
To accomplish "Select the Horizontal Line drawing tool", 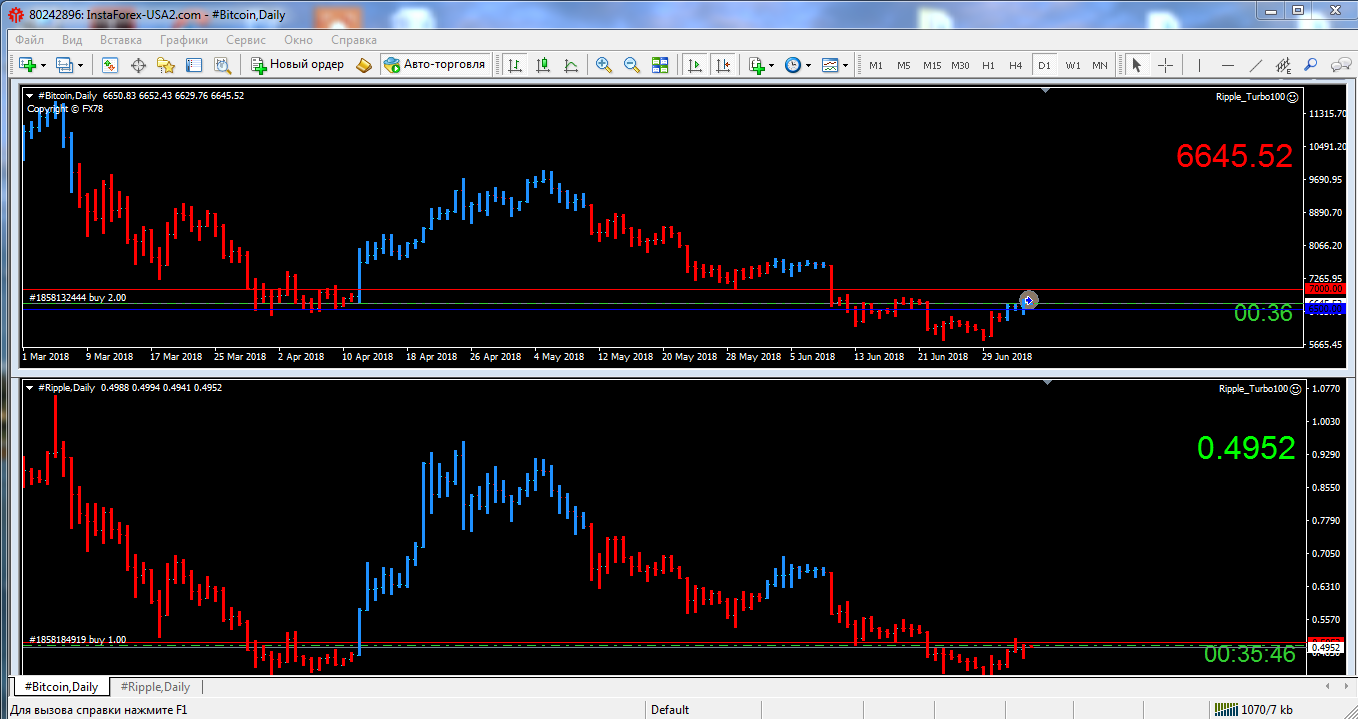I will [1228, 65].
